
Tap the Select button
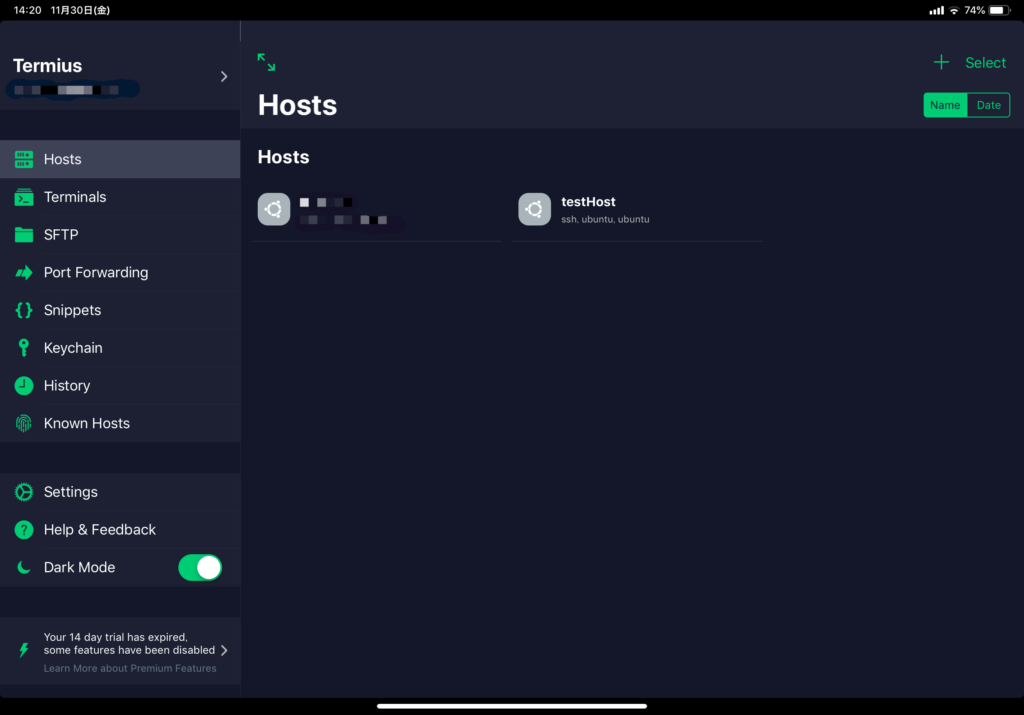985,63
